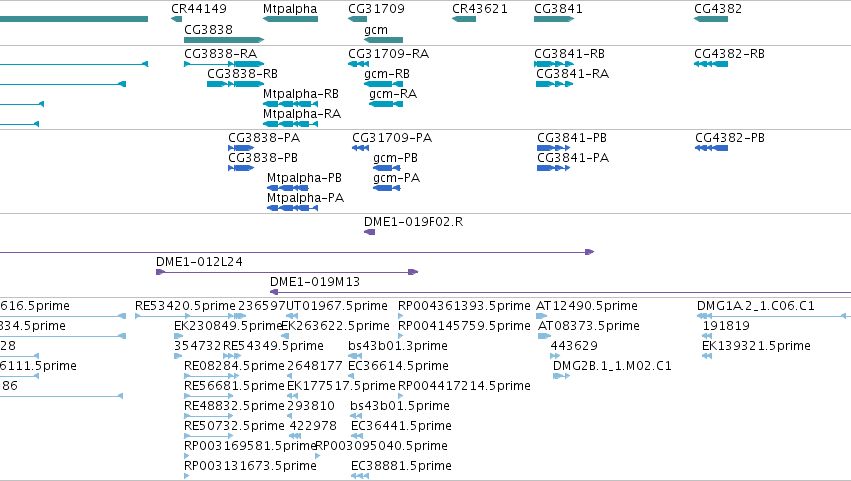This screenshot has width=851, height=481.
Task: Select the bs43b01.3prime EST label
Action: pos(398,346)
